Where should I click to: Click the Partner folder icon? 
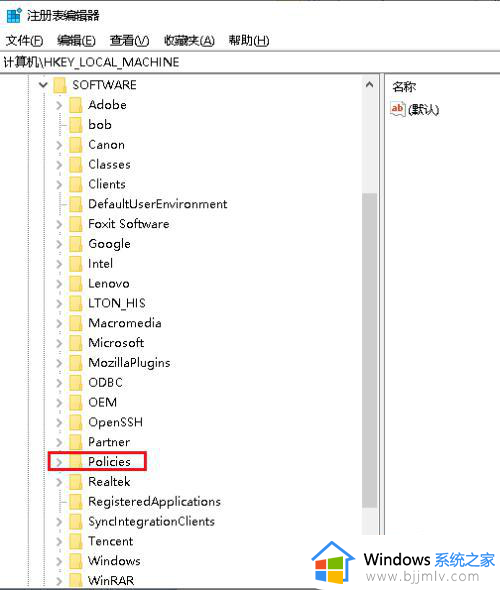[x=76, y=442]
